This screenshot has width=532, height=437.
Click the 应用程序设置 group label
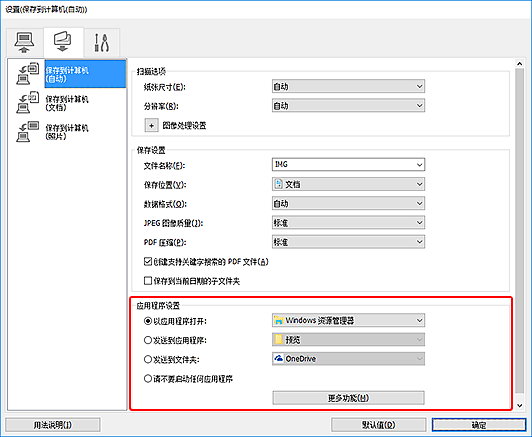tap(158, 306)
